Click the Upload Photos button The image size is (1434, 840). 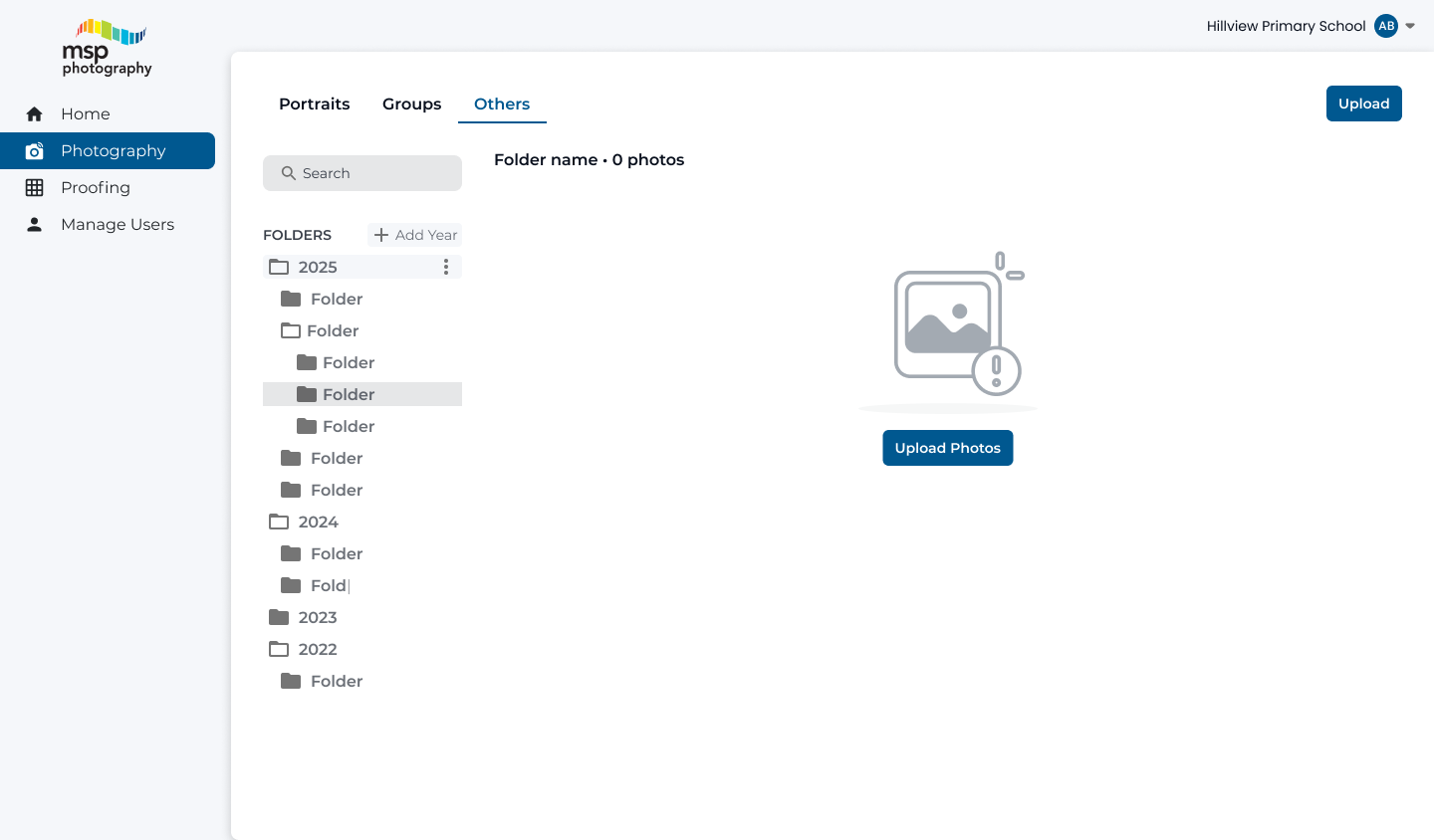947,448
